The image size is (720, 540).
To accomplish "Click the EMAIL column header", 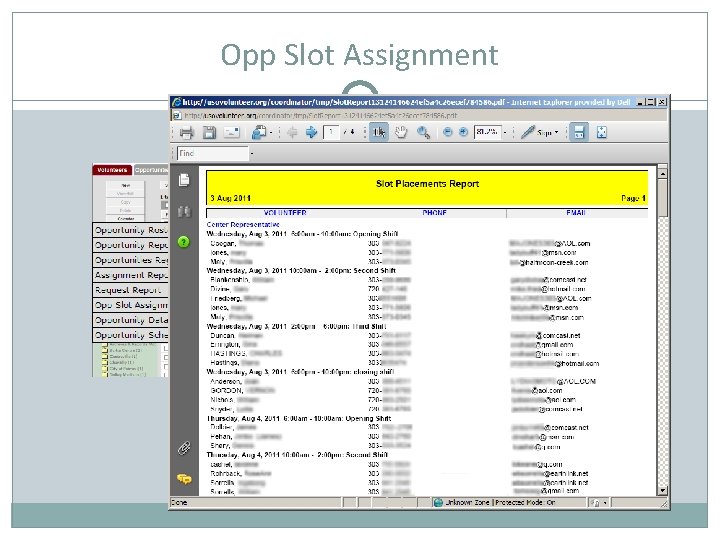I will click(576, 213).
